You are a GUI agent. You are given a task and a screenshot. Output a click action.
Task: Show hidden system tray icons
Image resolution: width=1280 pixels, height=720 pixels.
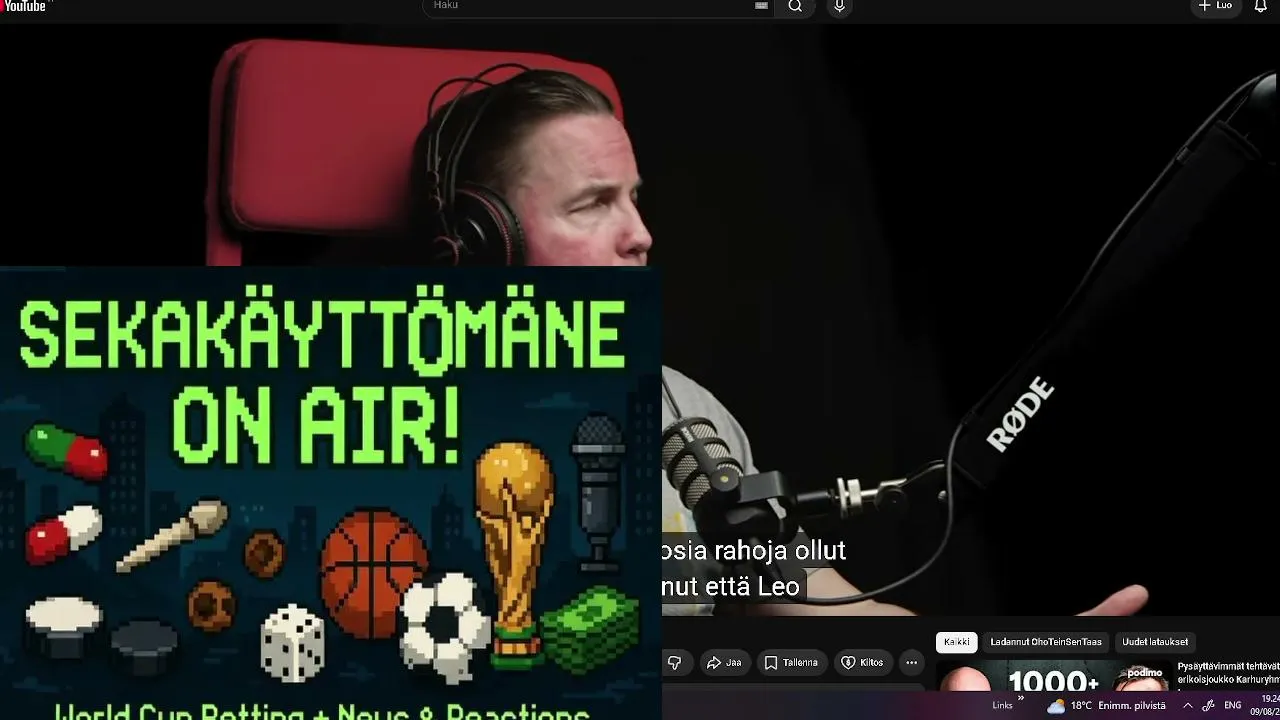click(1188, 705)
